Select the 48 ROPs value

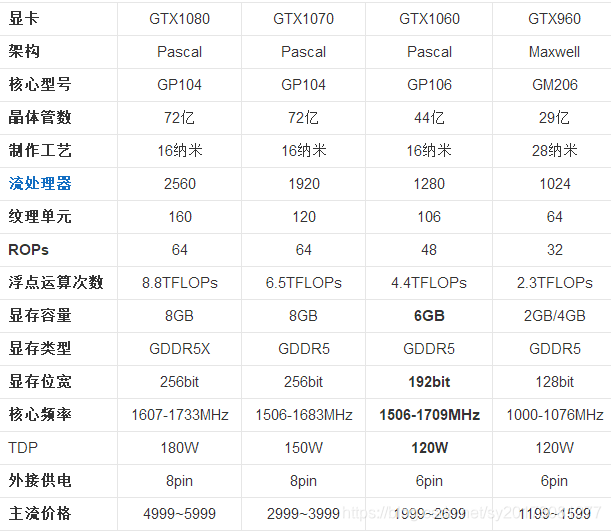429,250
